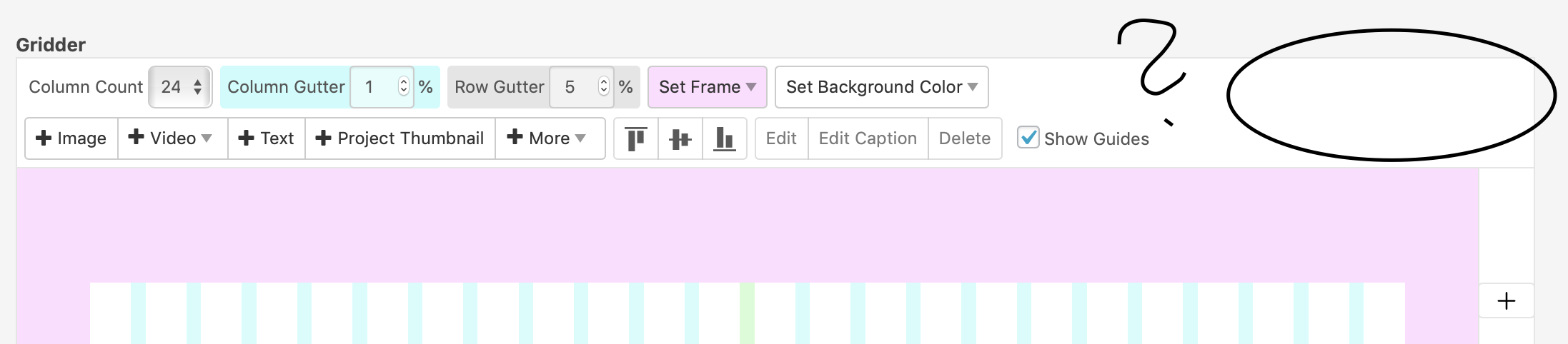This screenshot has width=1568, height=344.
Task: Toggle the Show Guides checkbox
Action: [x=1028, y=138]
